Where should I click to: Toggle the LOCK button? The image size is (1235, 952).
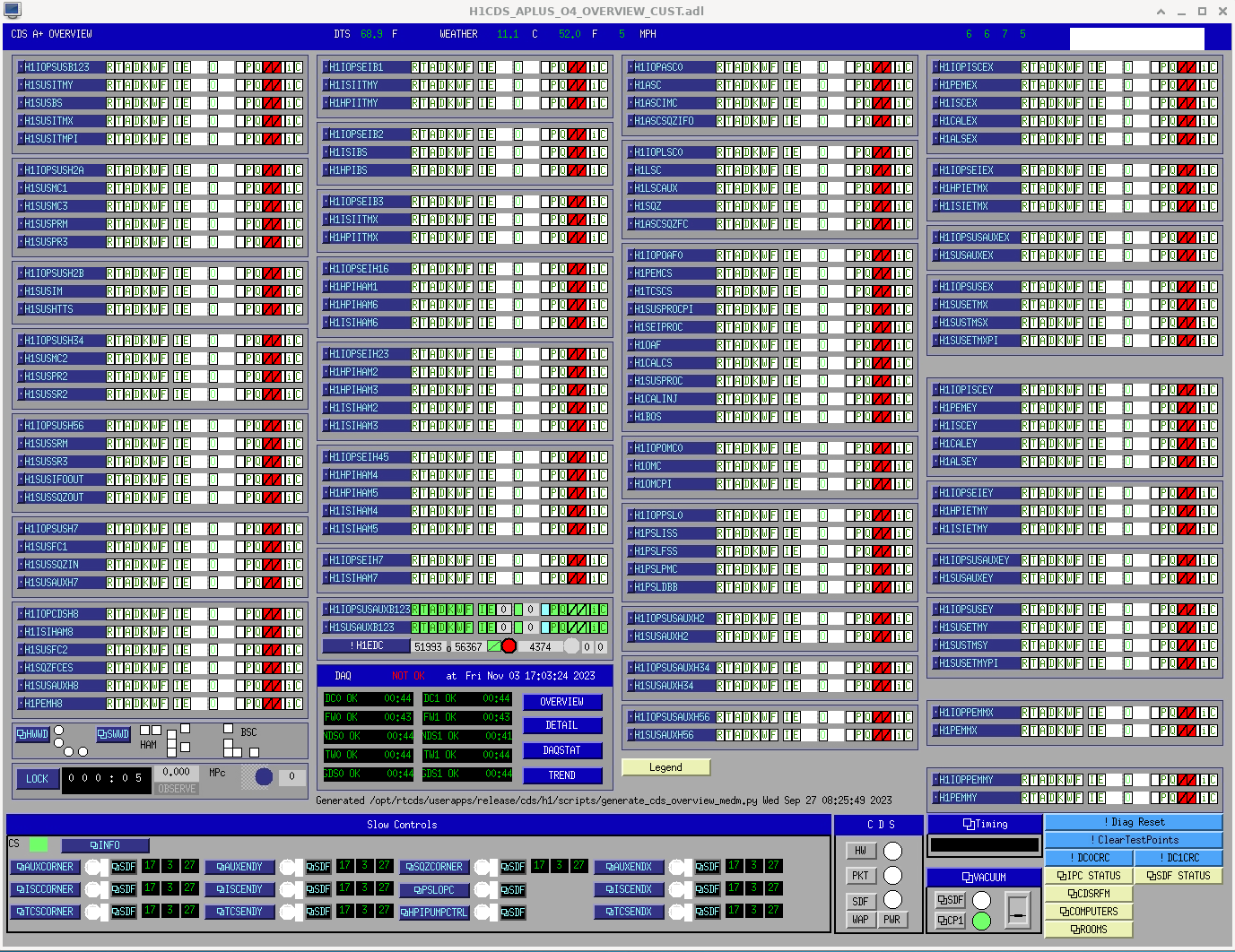coord(37,779)
